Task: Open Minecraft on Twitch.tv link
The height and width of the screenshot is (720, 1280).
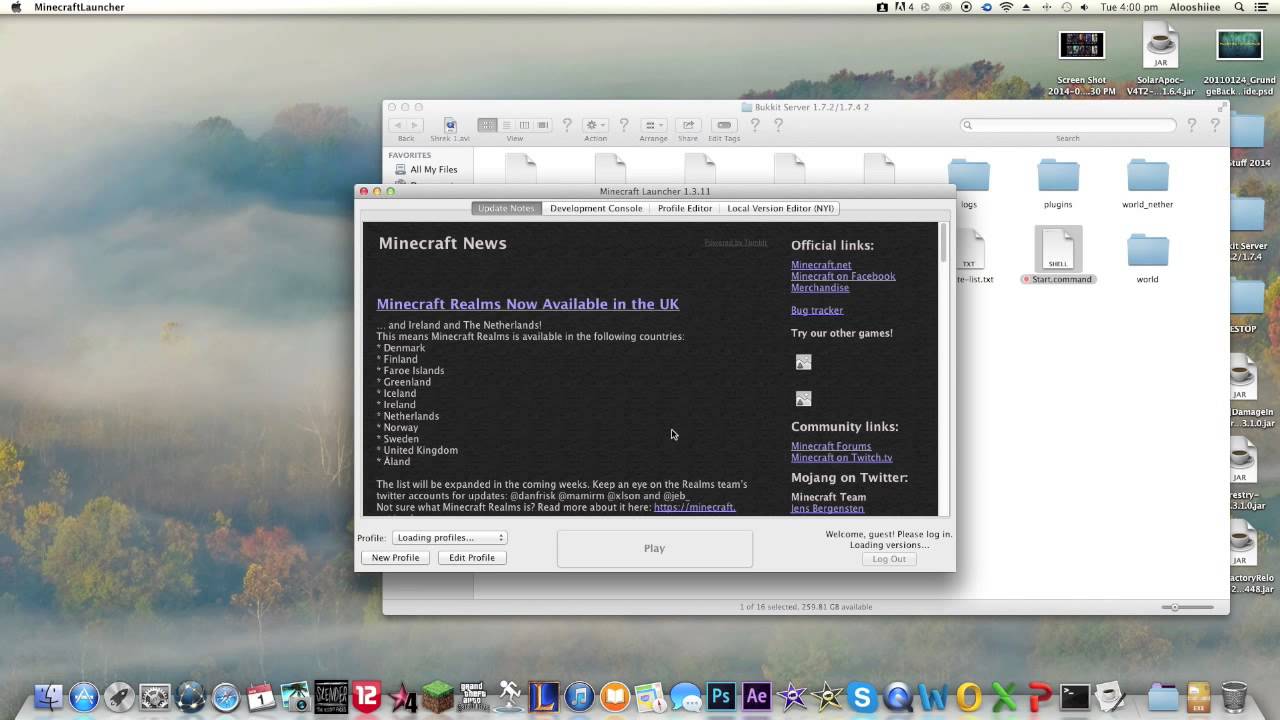Action: pos(841,458)
